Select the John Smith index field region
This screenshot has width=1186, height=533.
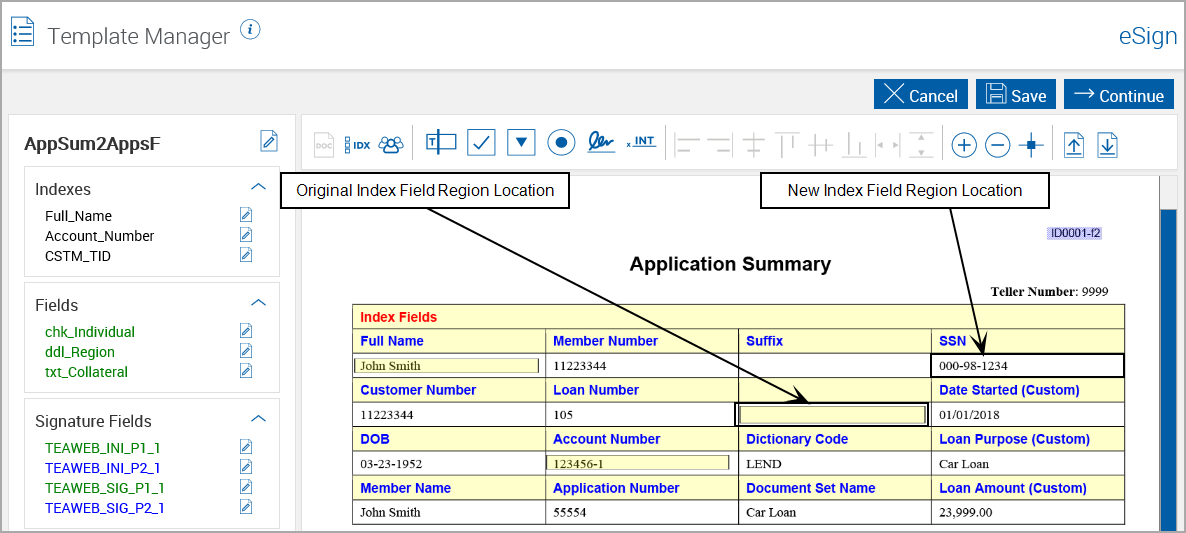point(446,366)
